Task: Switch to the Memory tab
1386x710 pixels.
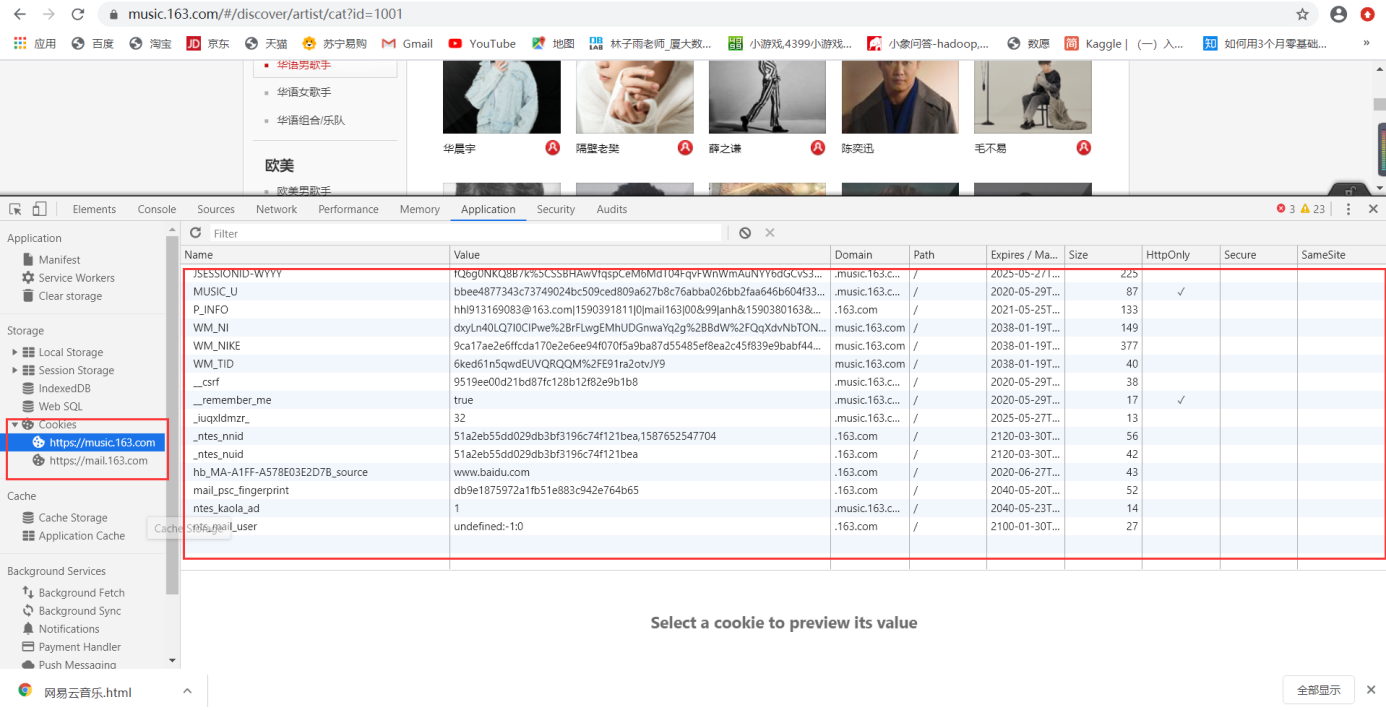Action: point(420,209)
